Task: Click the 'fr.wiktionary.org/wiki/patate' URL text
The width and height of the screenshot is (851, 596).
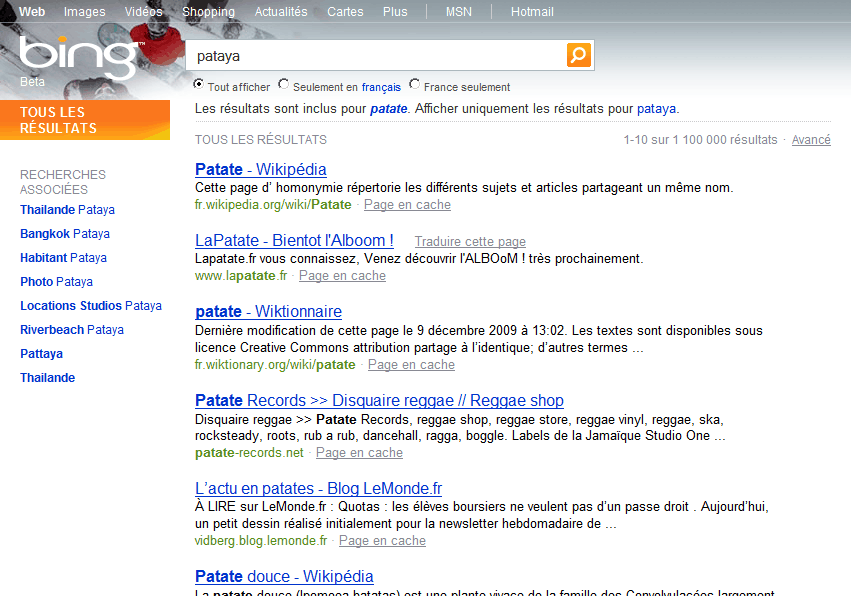Action: coord(275,365)
